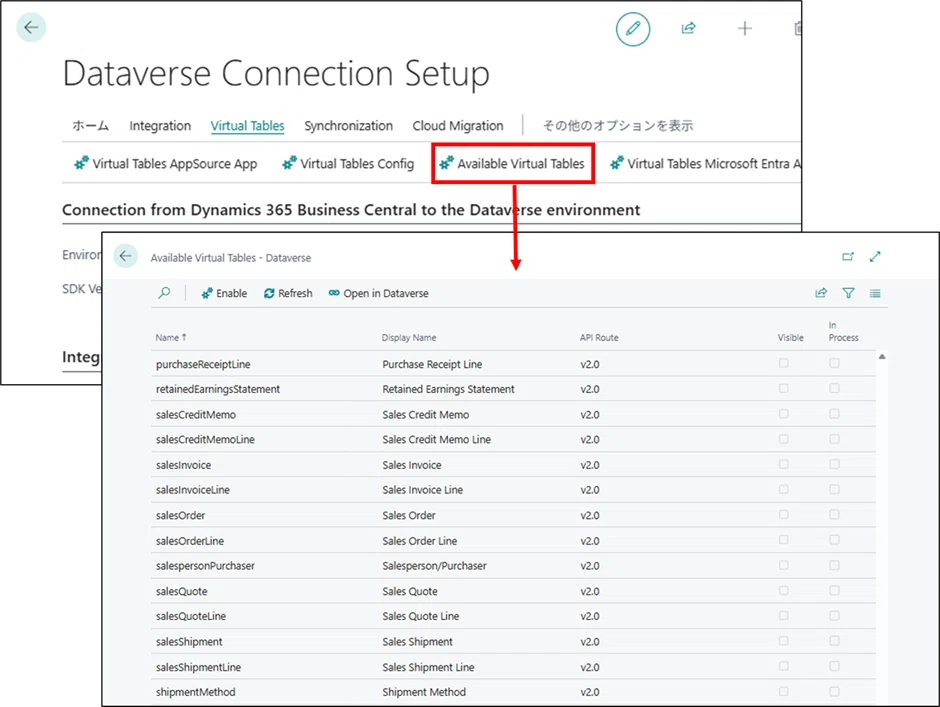Image resolution: width=940 pixels, height=707 pixels.
Task: Select salesShipmentLine name cell
Action: 198,667
